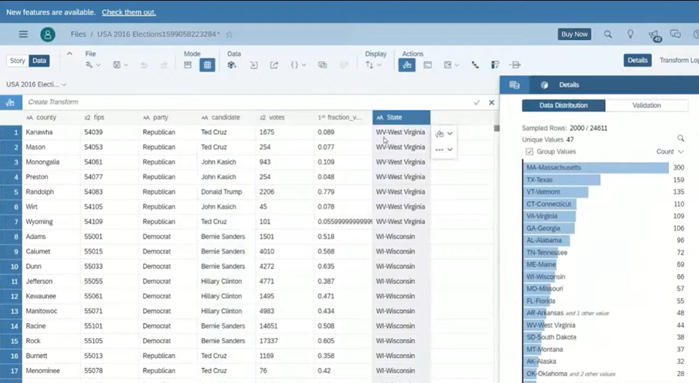Open the user profile avatar
The width and height of the screenshot is (699, 383).
48,34
